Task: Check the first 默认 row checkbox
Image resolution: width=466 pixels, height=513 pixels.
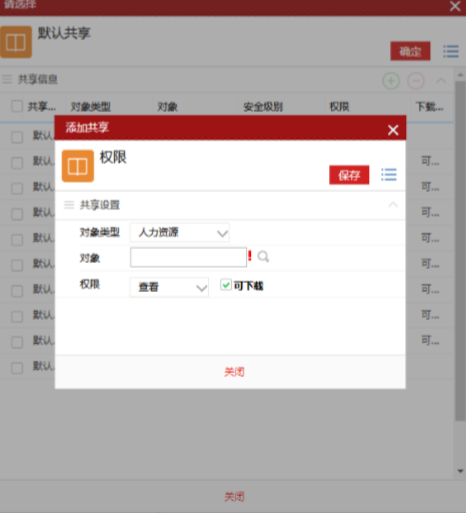Action: 17,137
